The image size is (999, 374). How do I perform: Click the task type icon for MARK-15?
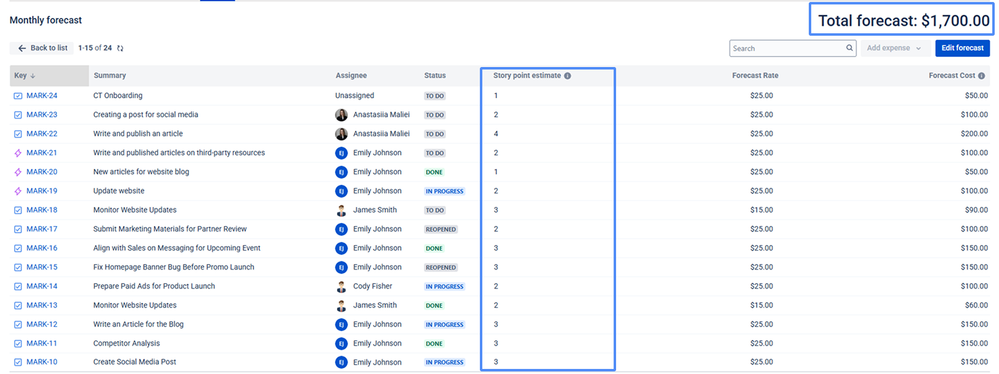tap(18, 267)
